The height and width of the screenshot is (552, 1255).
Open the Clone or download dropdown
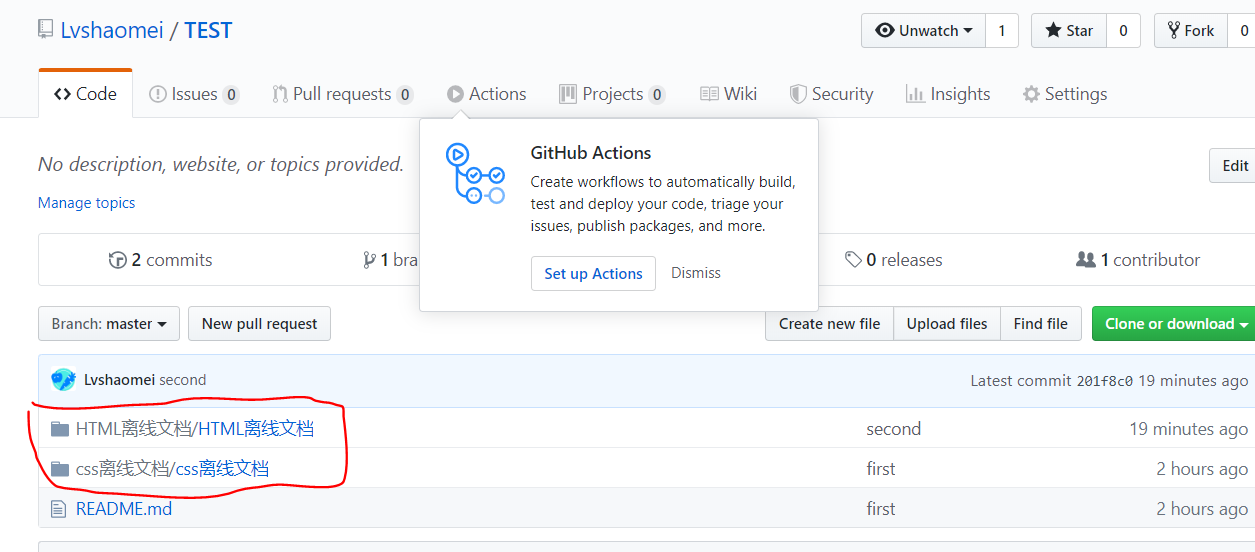pos(1175,323)
